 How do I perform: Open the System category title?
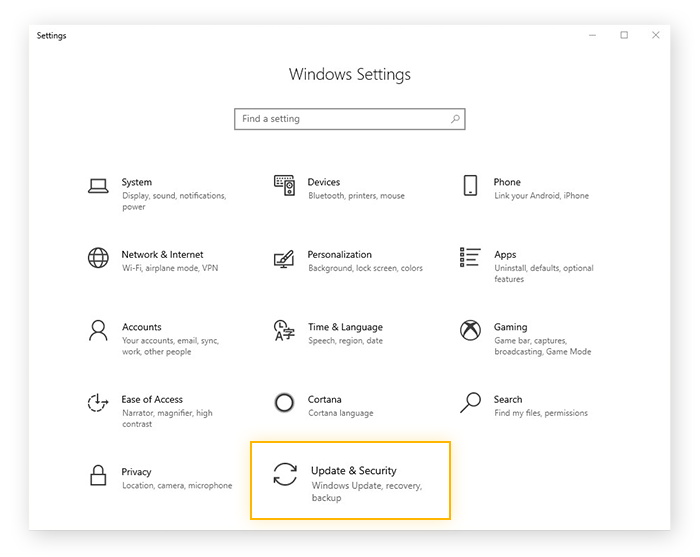click(x=137, y=182)
